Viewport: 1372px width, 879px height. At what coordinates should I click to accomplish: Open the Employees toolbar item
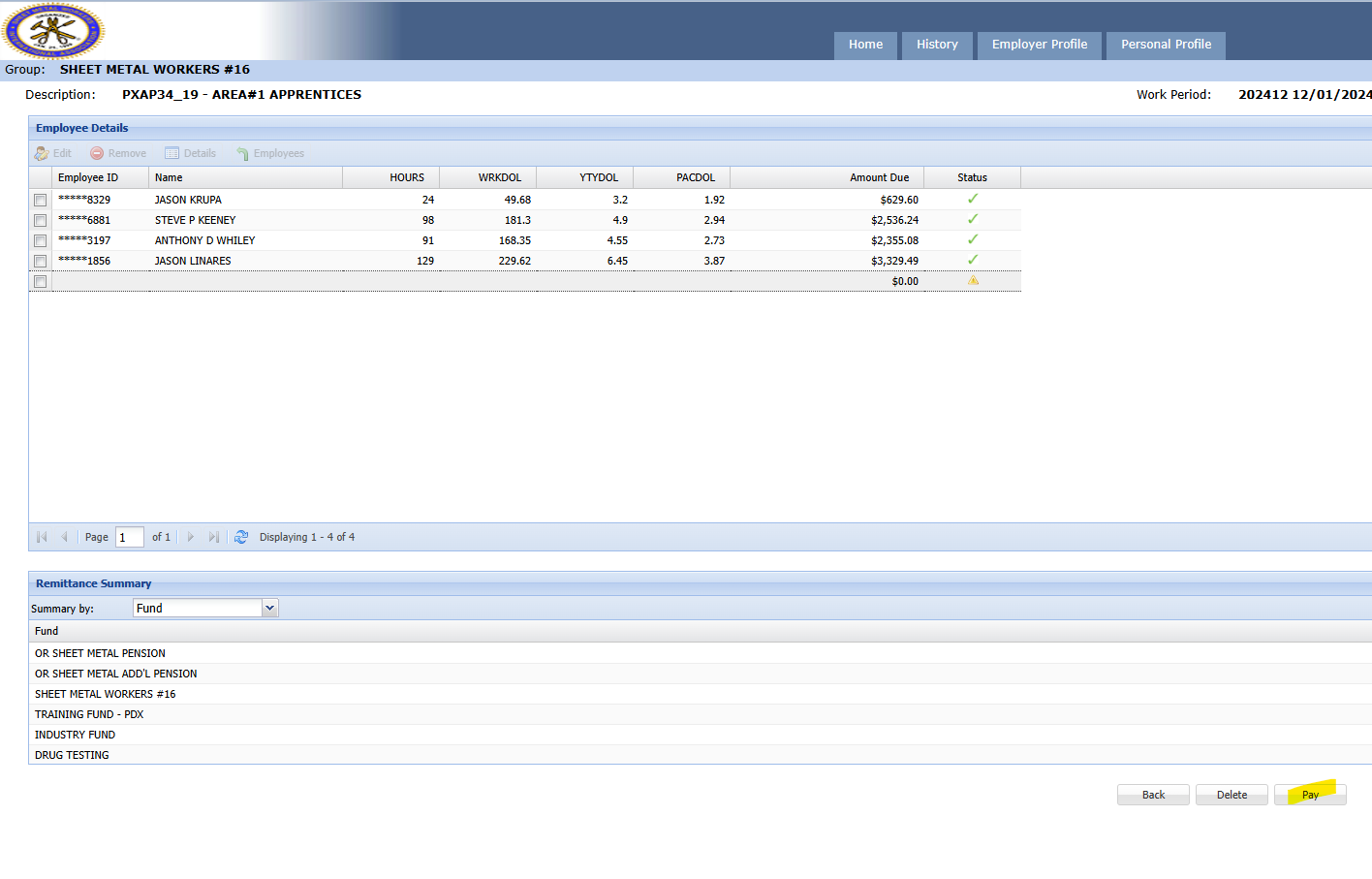click(269, 153)
